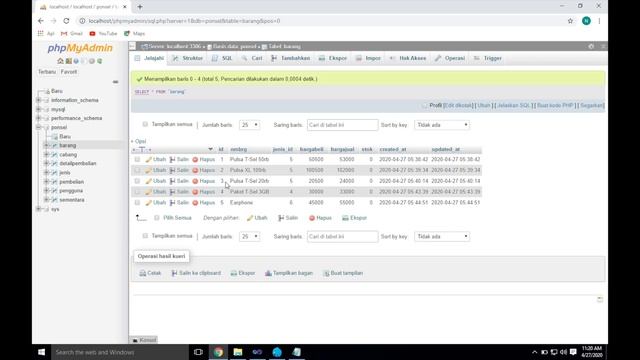
Task: Expand the Opsi link
Action: (139, 141)
